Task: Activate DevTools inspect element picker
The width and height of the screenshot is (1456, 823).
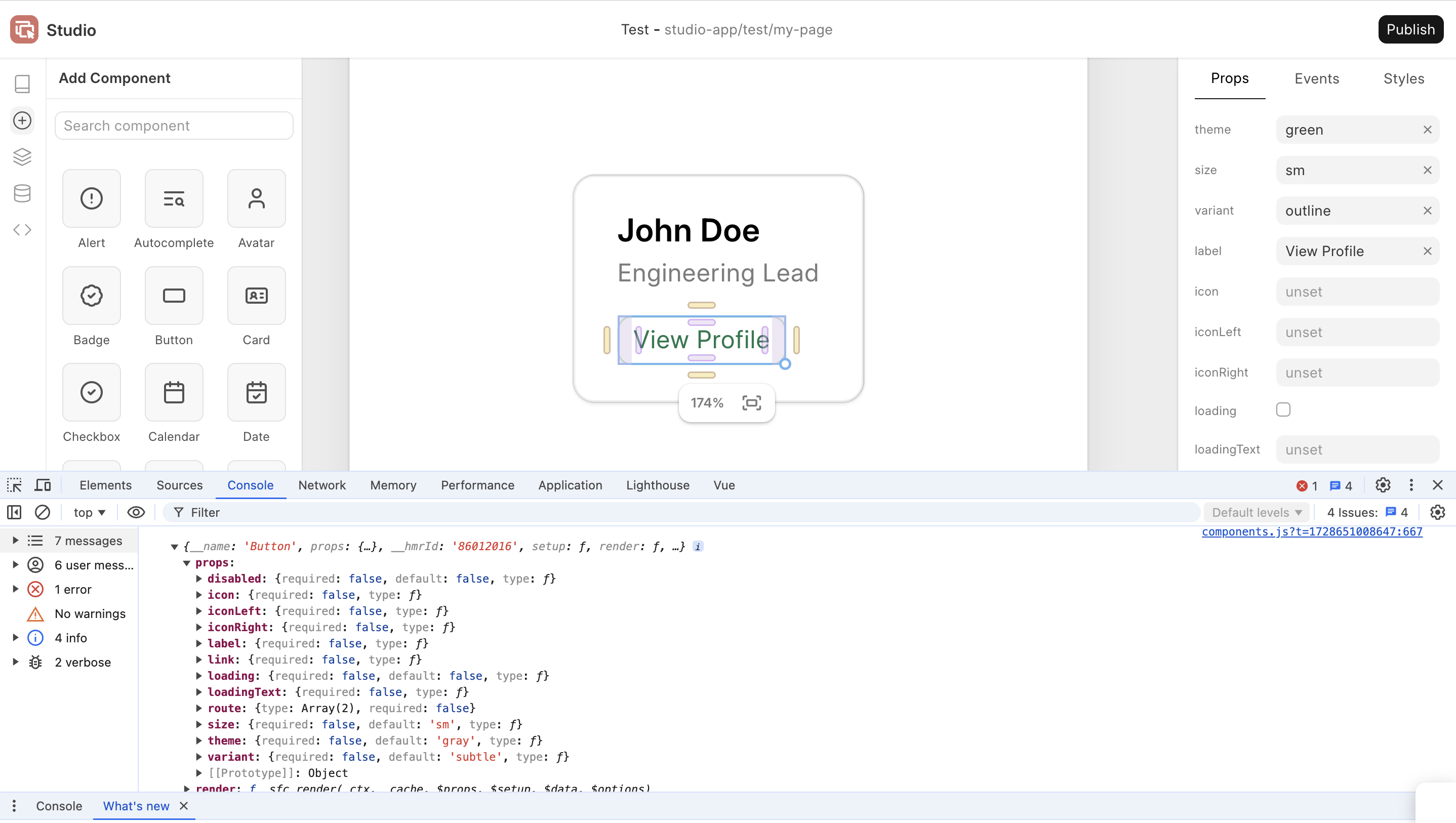Action: (14, 485)
